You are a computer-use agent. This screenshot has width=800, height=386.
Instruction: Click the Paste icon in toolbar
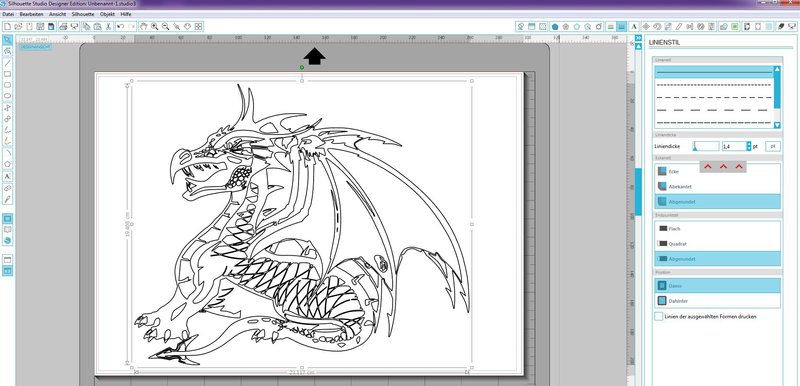[97, 26]
